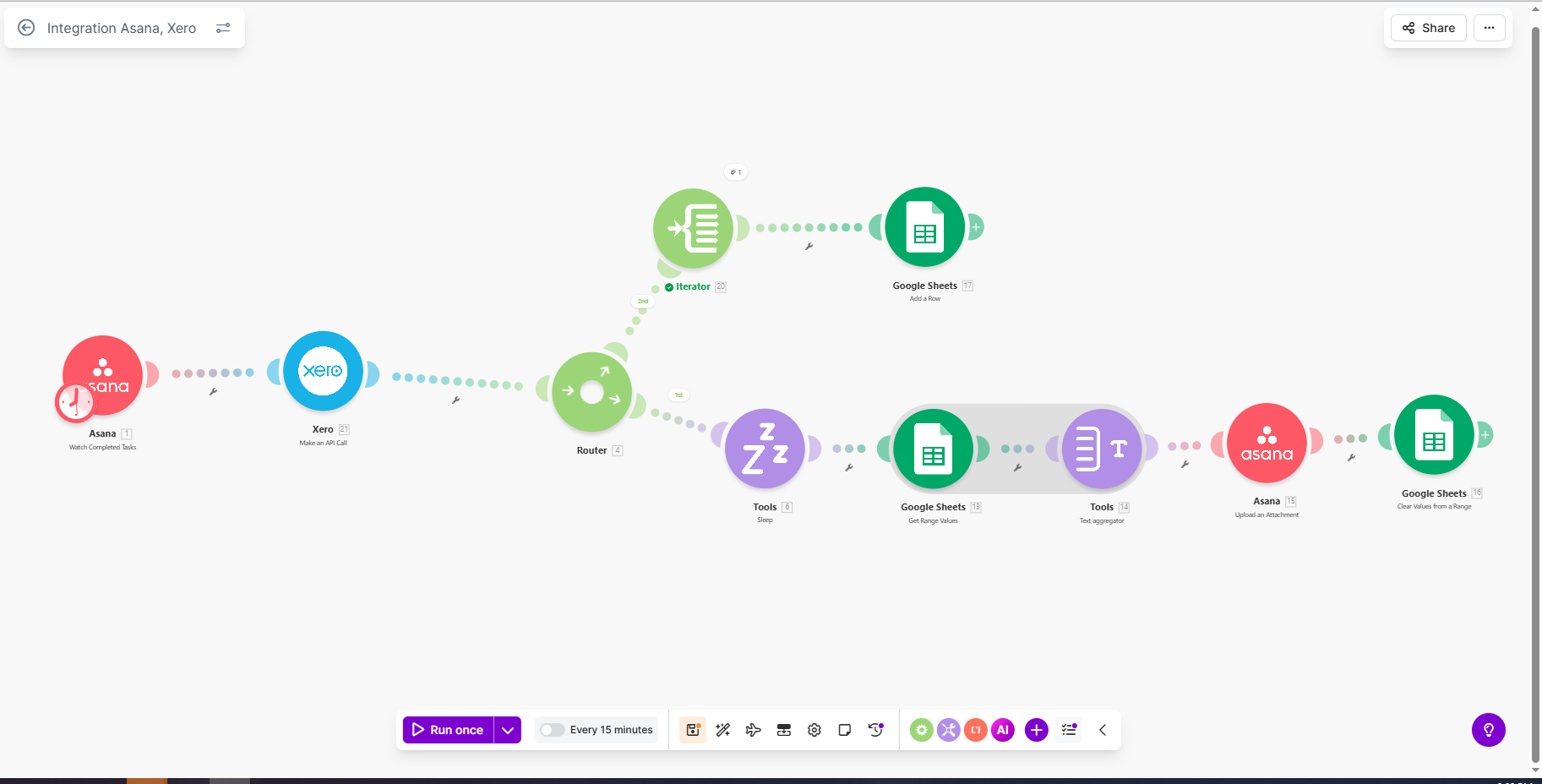
Task: Open the notes icon in toolbar
Action: pyautogui.click(x=845, y=730)
